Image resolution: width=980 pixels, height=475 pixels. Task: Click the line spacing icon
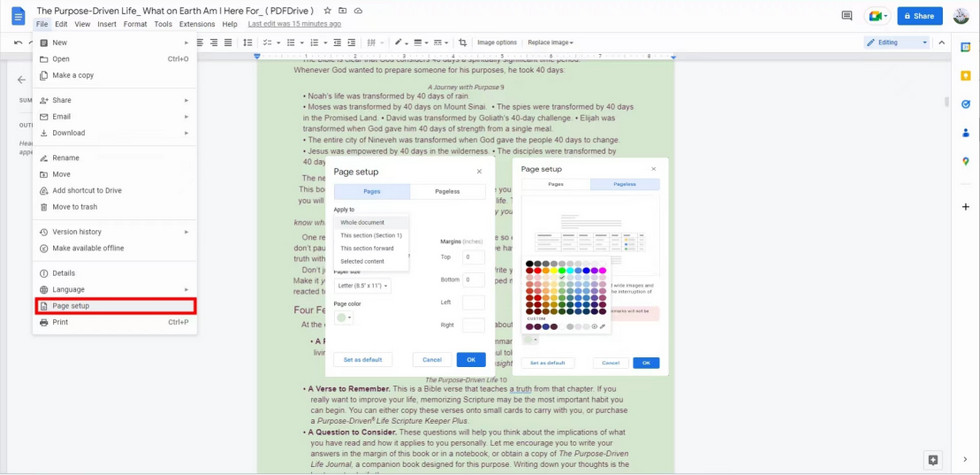(x=248, y=42)
